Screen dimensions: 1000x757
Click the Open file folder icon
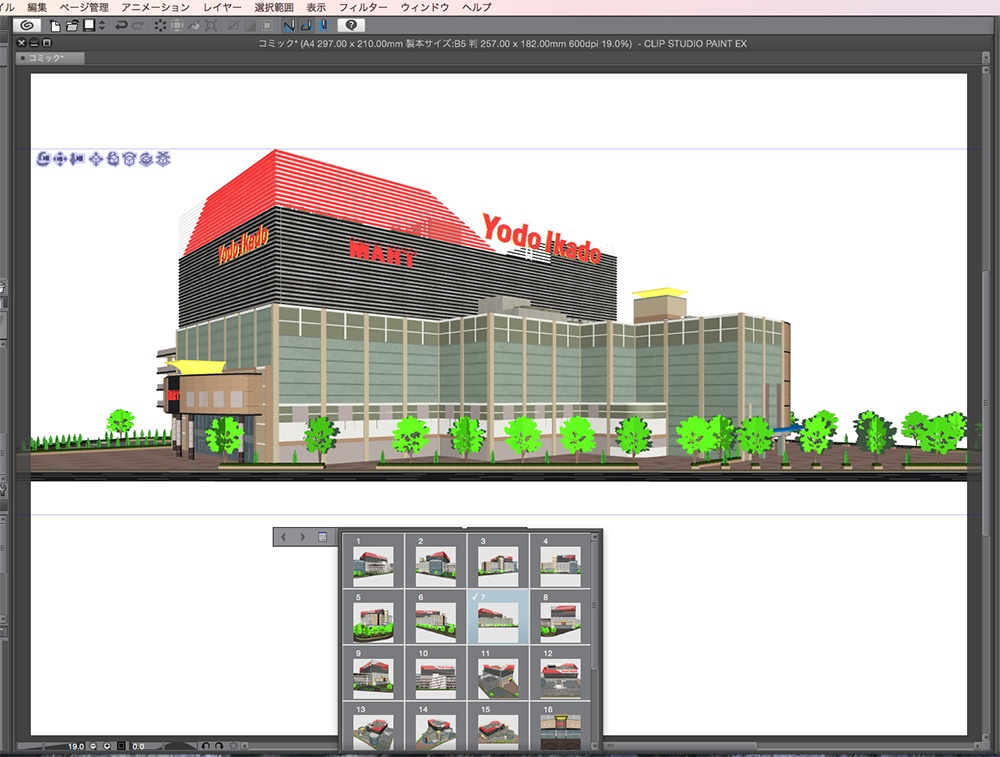(x=72, y=26)
